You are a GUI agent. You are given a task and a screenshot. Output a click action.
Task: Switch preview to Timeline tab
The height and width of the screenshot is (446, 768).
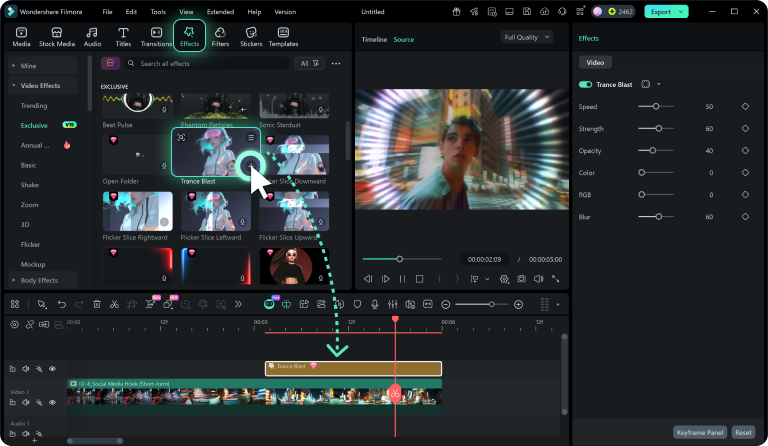pos(374,40)
